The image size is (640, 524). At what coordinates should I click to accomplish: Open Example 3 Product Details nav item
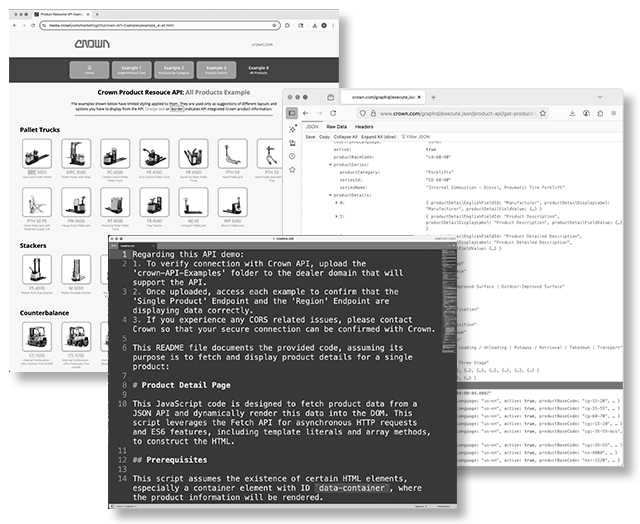[216, 70]
